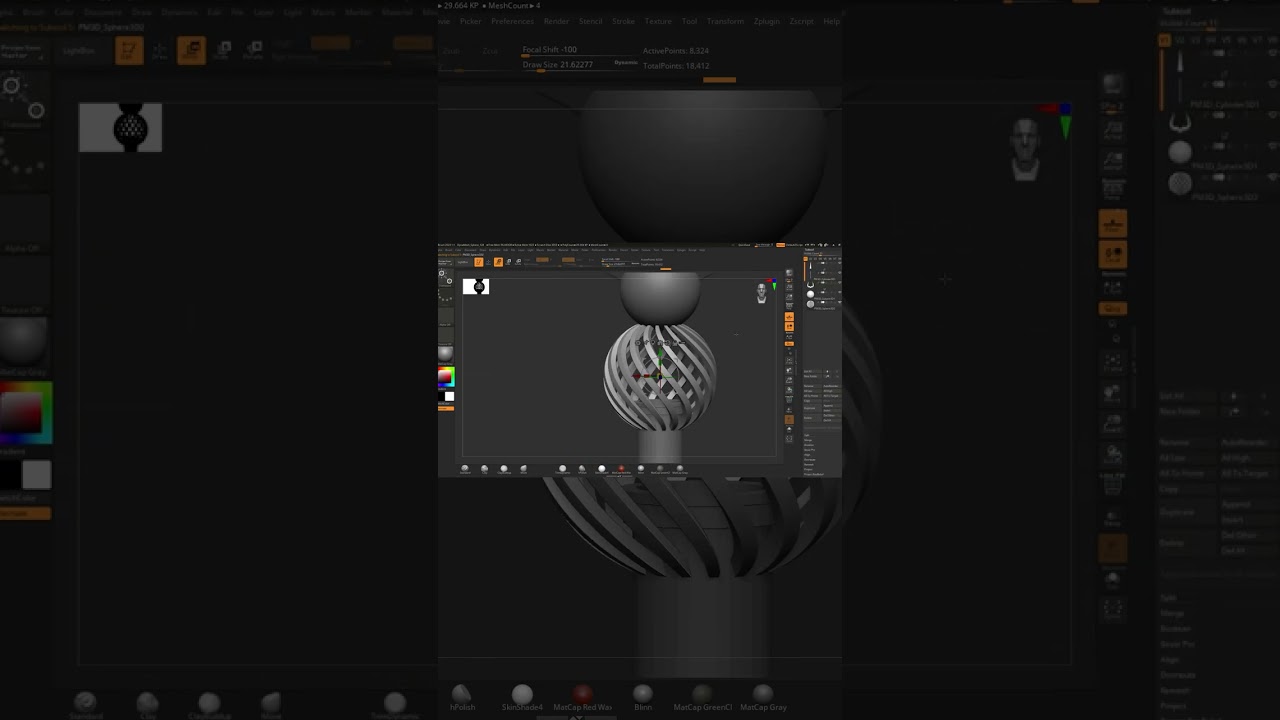Expand the Merge section in dimmed panel

pyautogui.click(x=1172, y=613)
